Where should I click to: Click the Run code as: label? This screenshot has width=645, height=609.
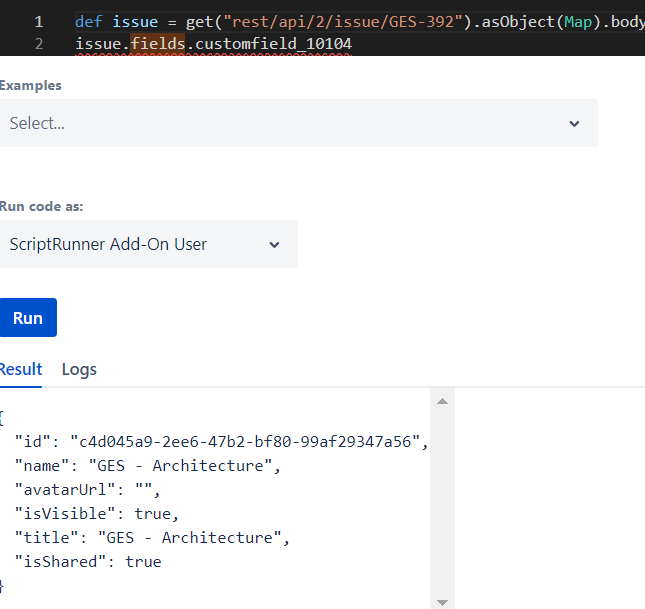coord(41,206)
